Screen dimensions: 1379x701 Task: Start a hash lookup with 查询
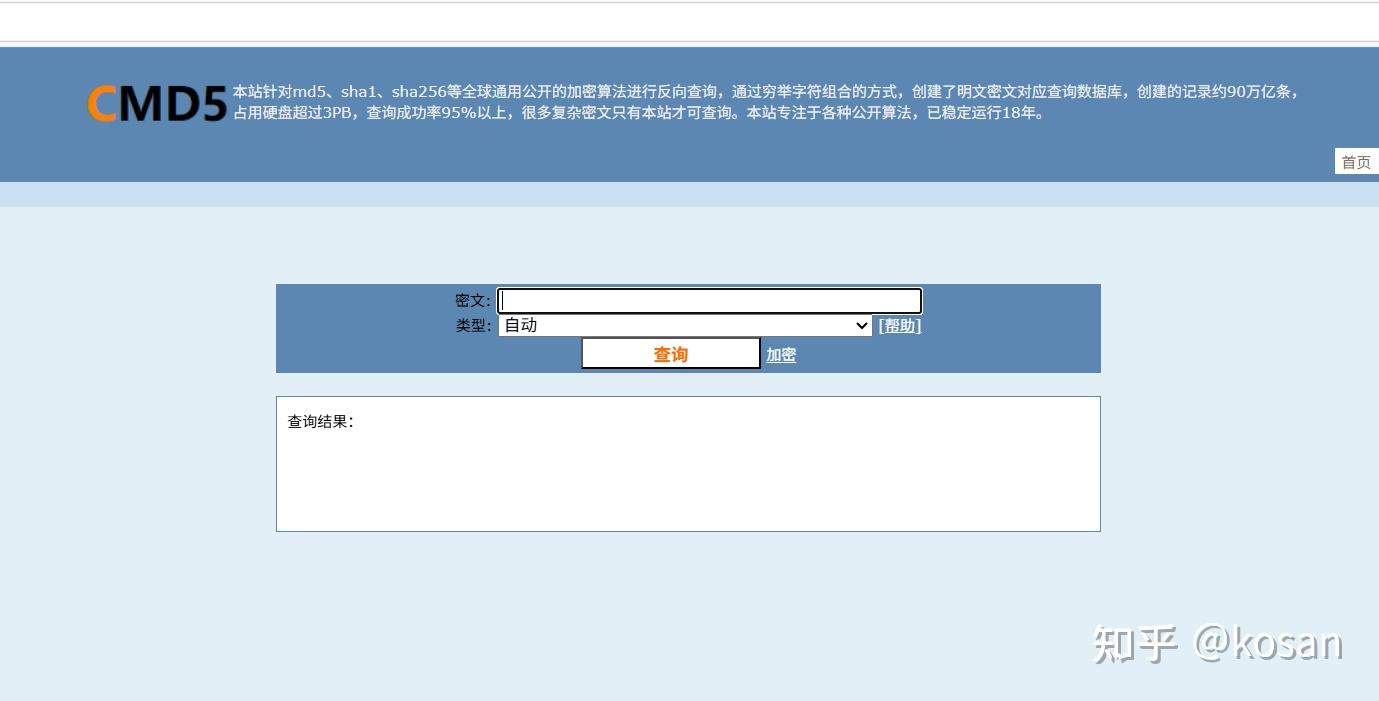[x=670, y=353]
